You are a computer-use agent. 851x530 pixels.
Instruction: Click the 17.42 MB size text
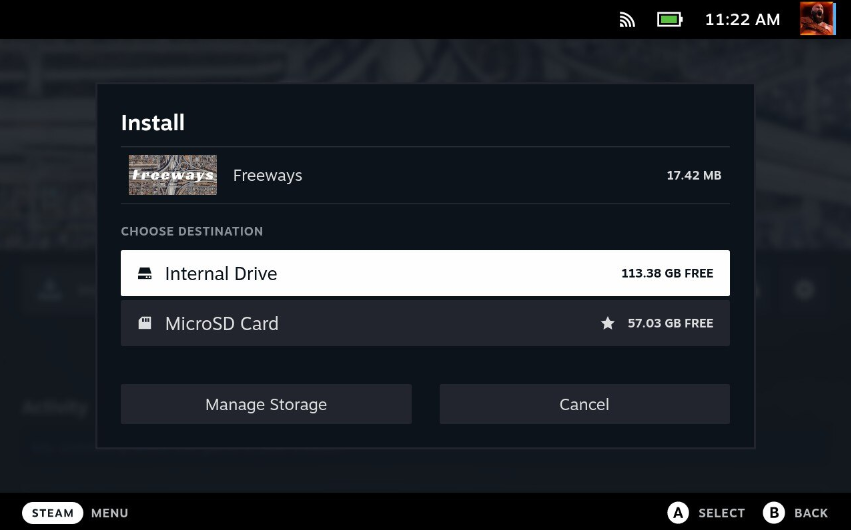[x=694, y=175]
